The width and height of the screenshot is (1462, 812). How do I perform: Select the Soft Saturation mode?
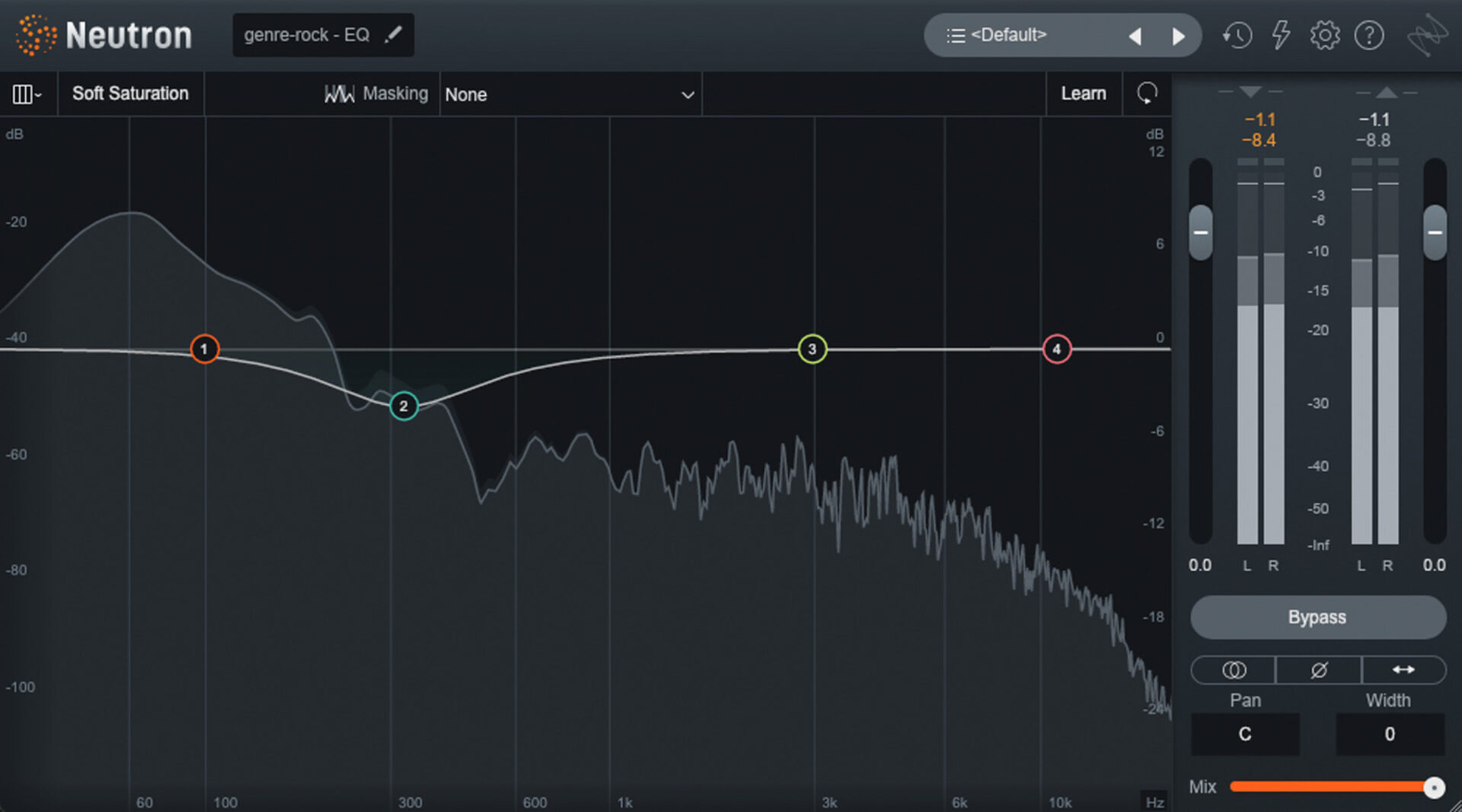(x=130, y=94)
